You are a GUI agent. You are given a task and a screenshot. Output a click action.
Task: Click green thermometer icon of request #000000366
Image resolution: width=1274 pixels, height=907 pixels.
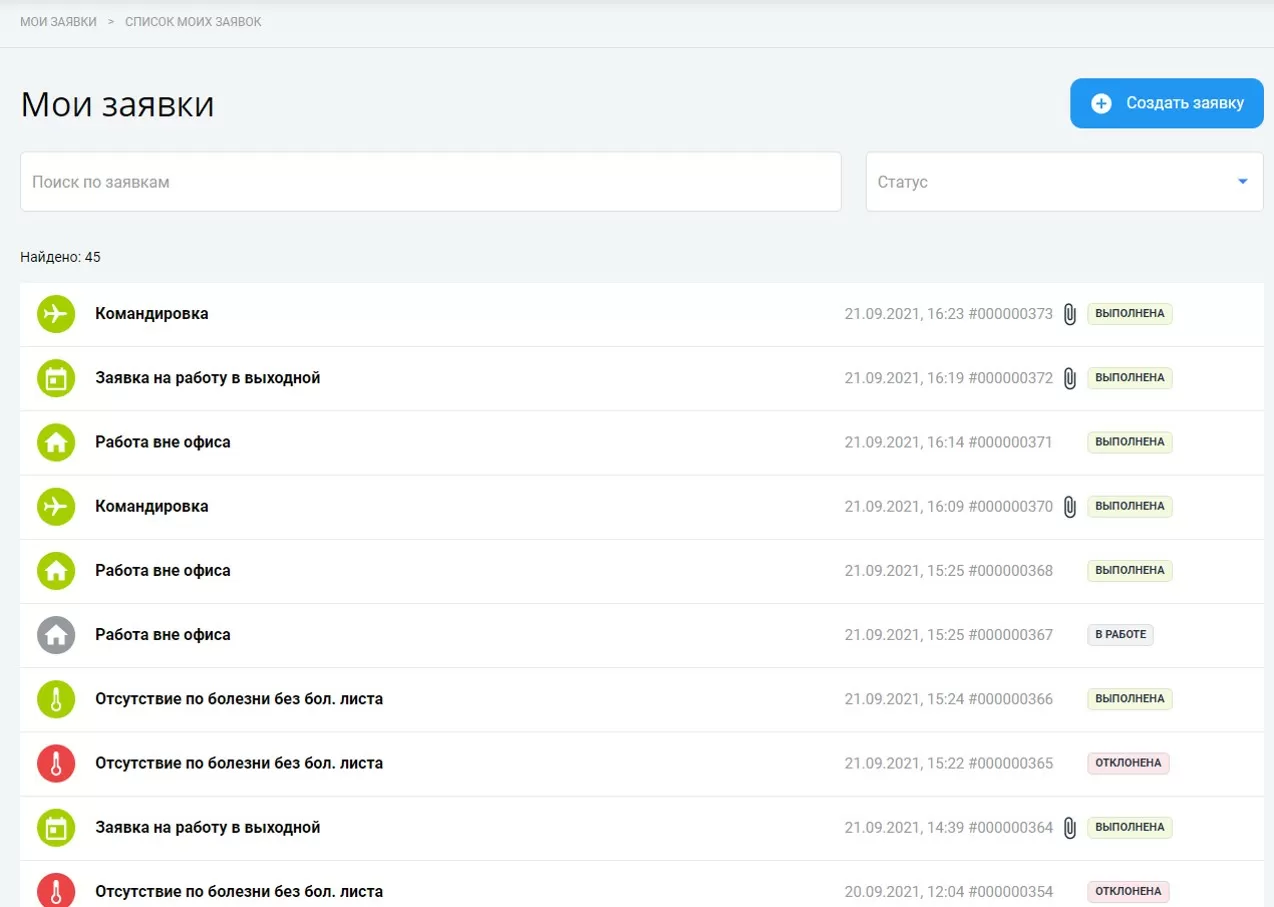point(56,699)
